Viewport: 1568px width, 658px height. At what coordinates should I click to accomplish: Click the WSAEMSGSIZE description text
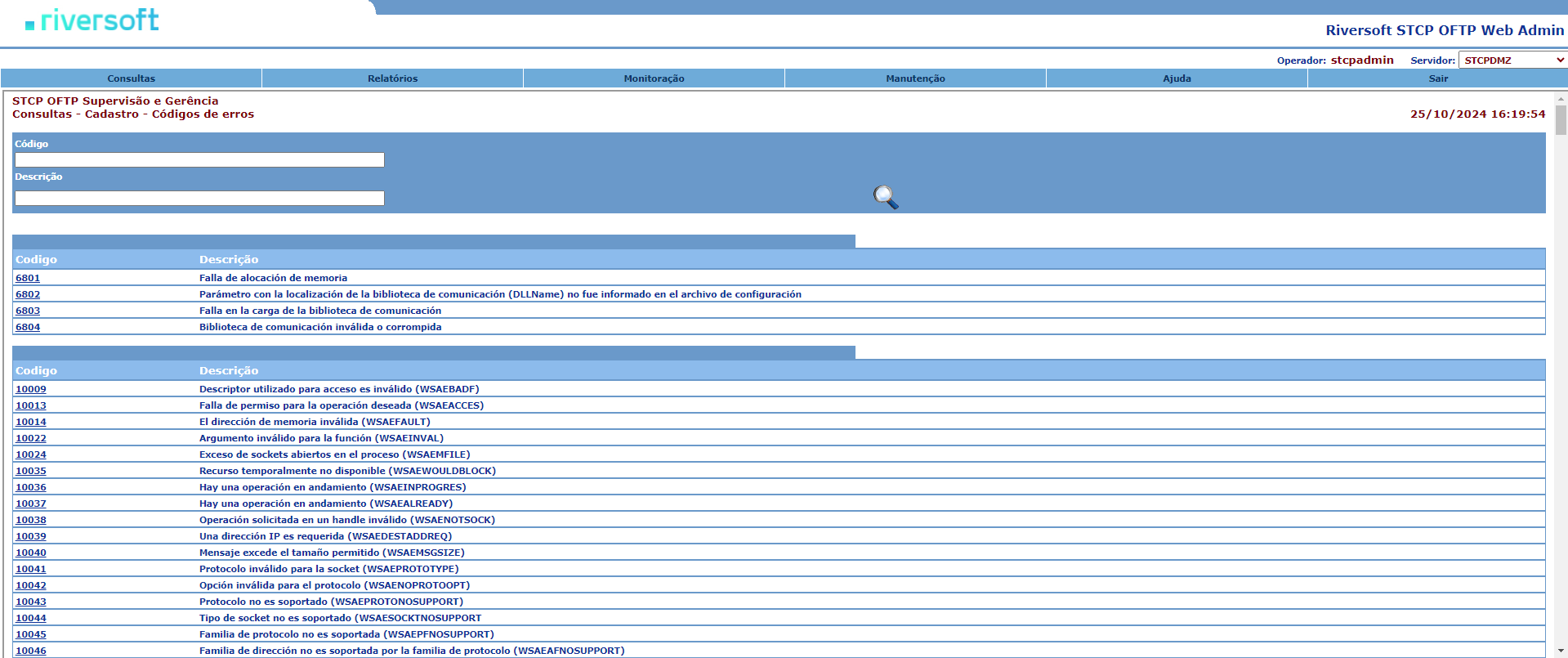click(x=332, y=553)
